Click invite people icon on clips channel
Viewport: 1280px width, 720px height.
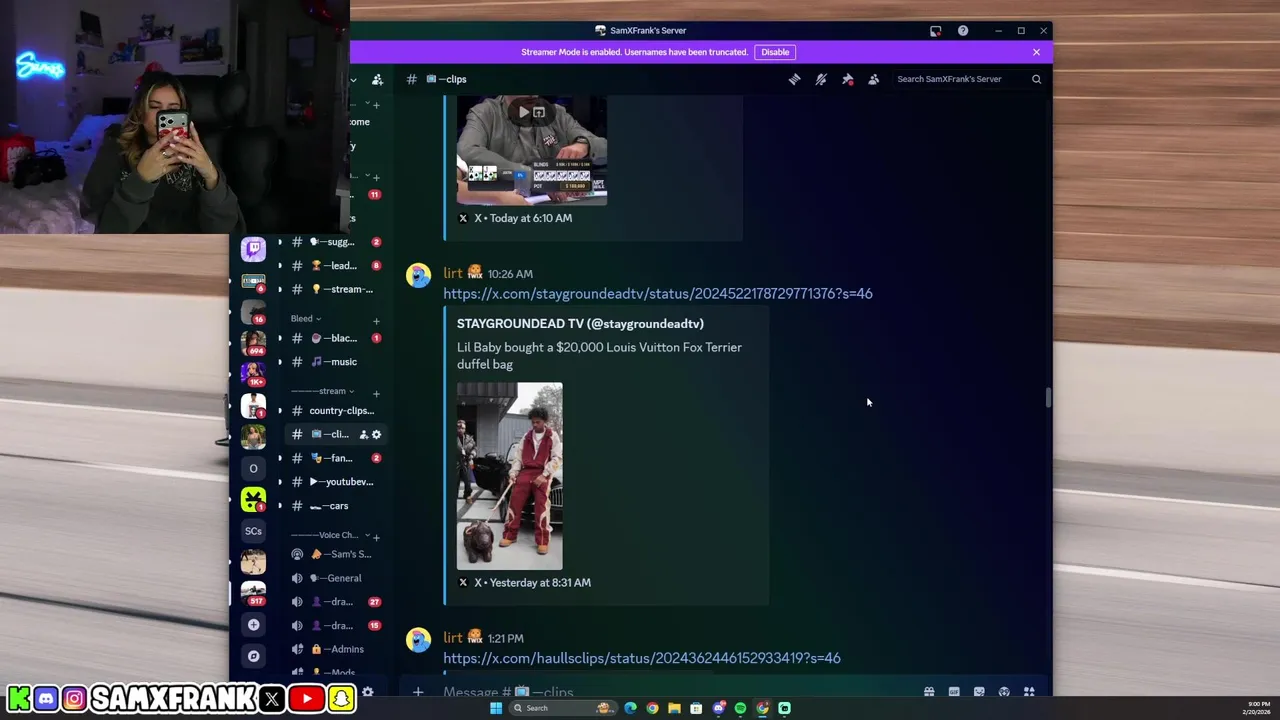(363, 434)
